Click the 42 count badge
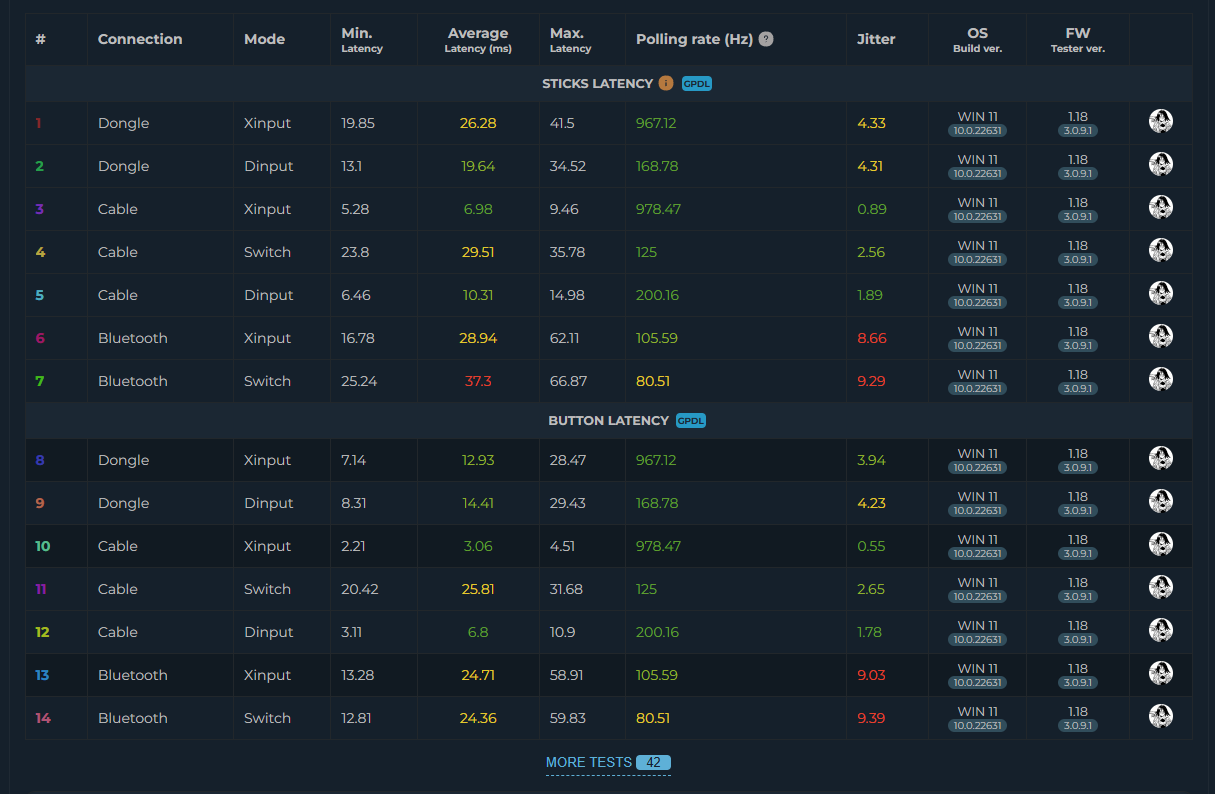 [x=653, y=762]
